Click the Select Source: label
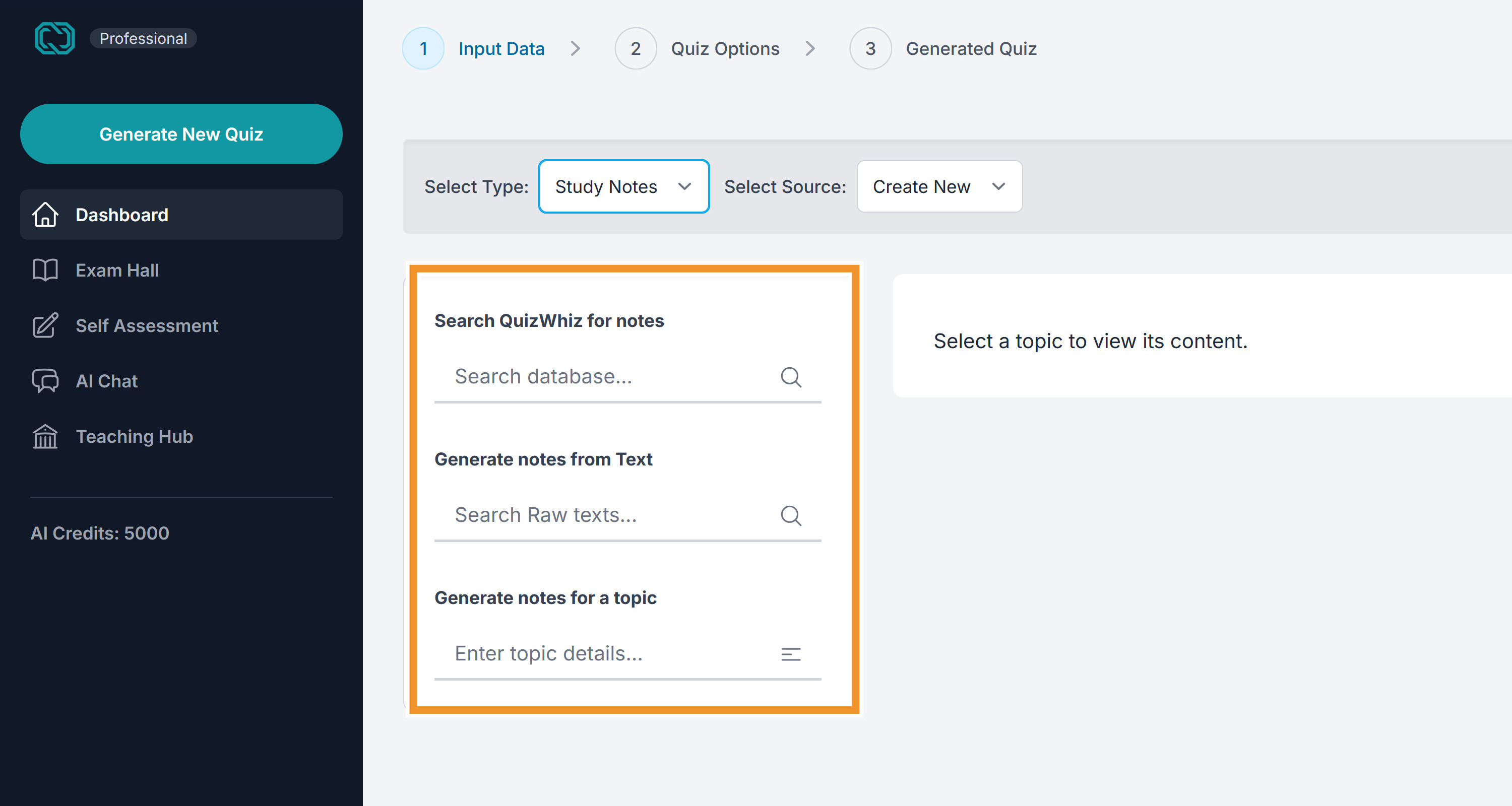The width and height of the screenshot is (1512, 806). (785, 186)
